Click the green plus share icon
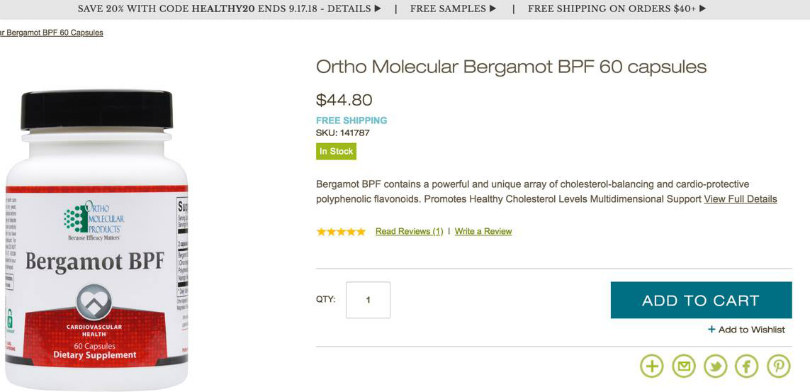810x392 pixels. (x=652, y=366)
